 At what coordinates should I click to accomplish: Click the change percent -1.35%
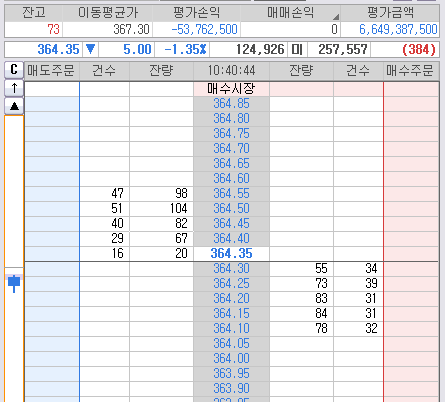pos(186,50)
